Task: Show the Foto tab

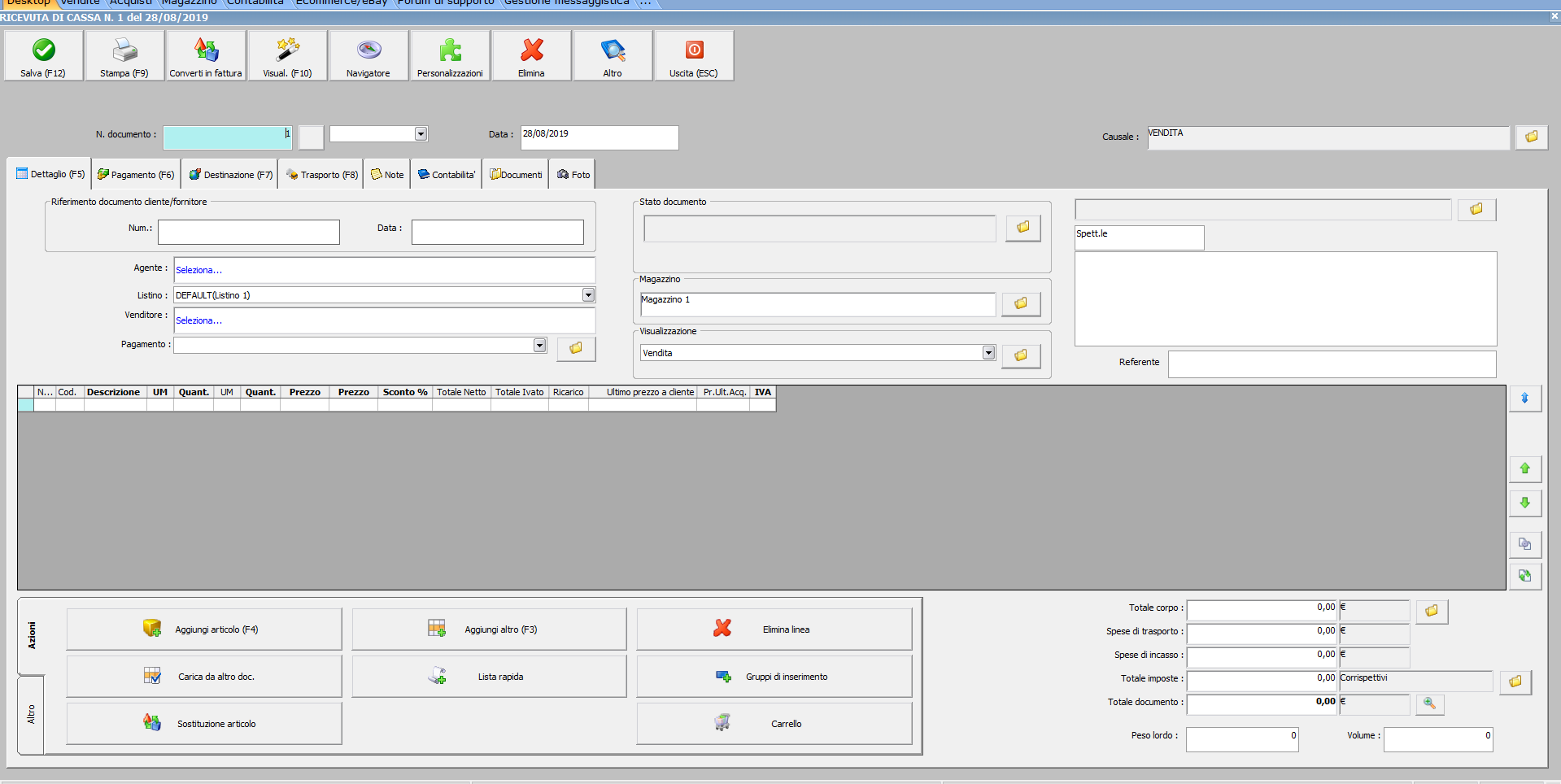Action: tap(573, 175)
